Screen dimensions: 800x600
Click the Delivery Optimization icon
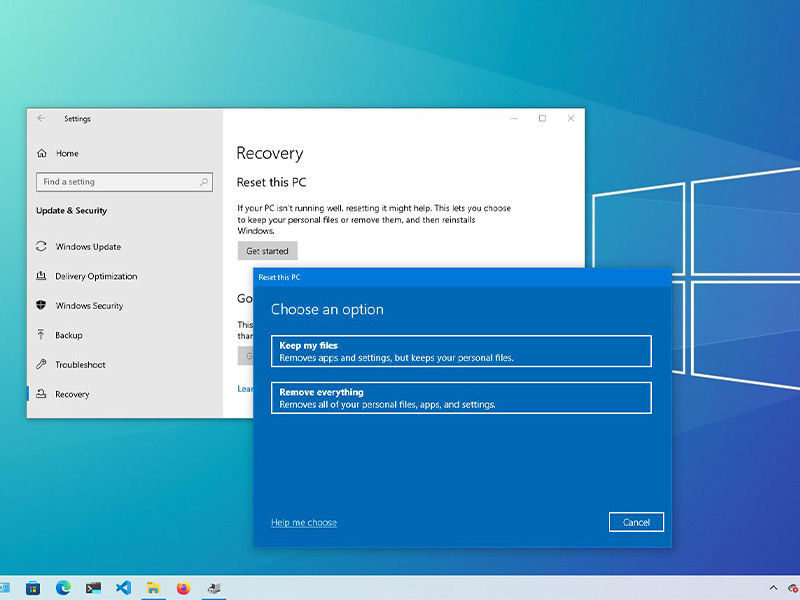41,276
